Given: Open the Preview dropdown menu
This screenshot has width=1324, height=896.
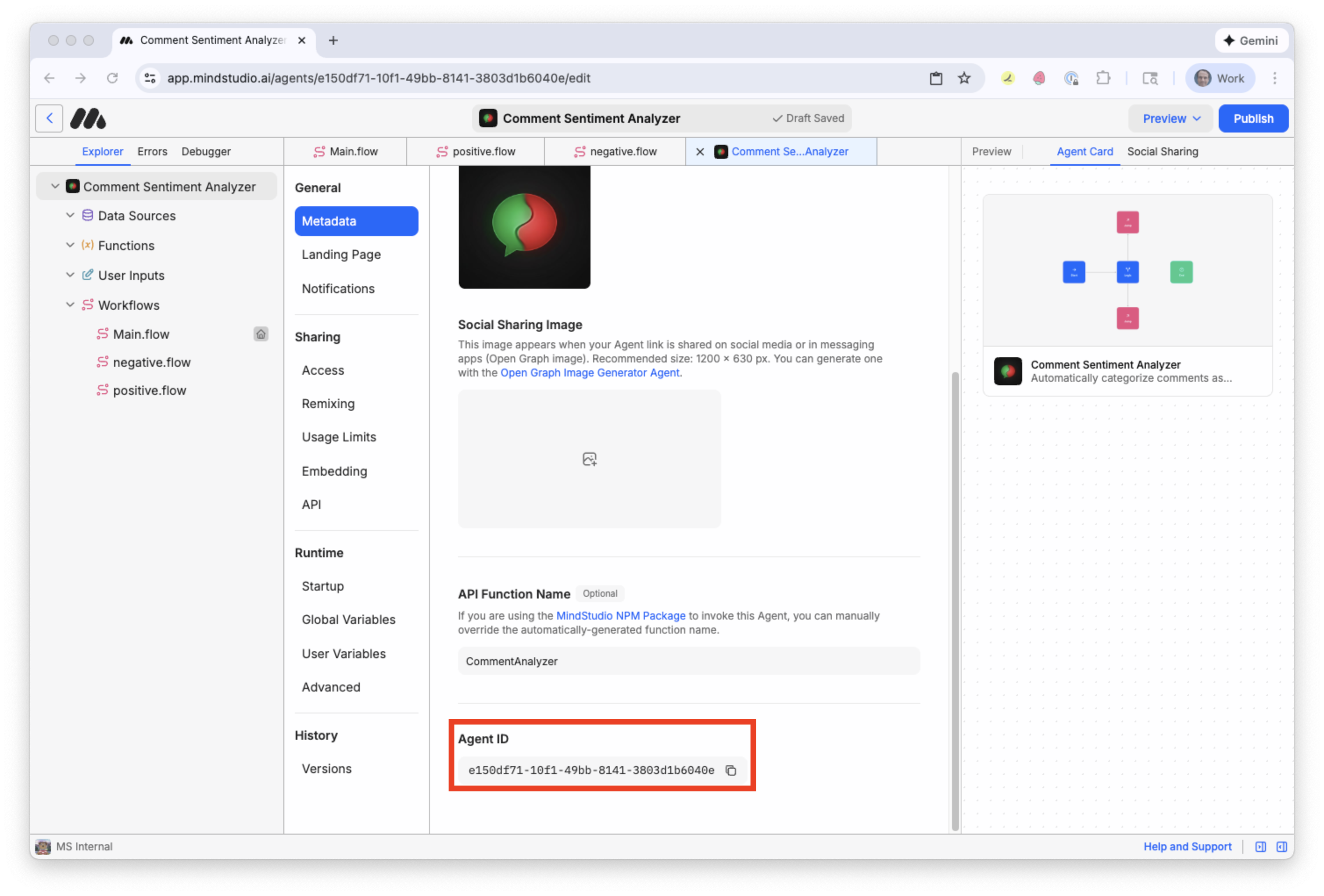Looking at the screenshot, I should 1169,118.
